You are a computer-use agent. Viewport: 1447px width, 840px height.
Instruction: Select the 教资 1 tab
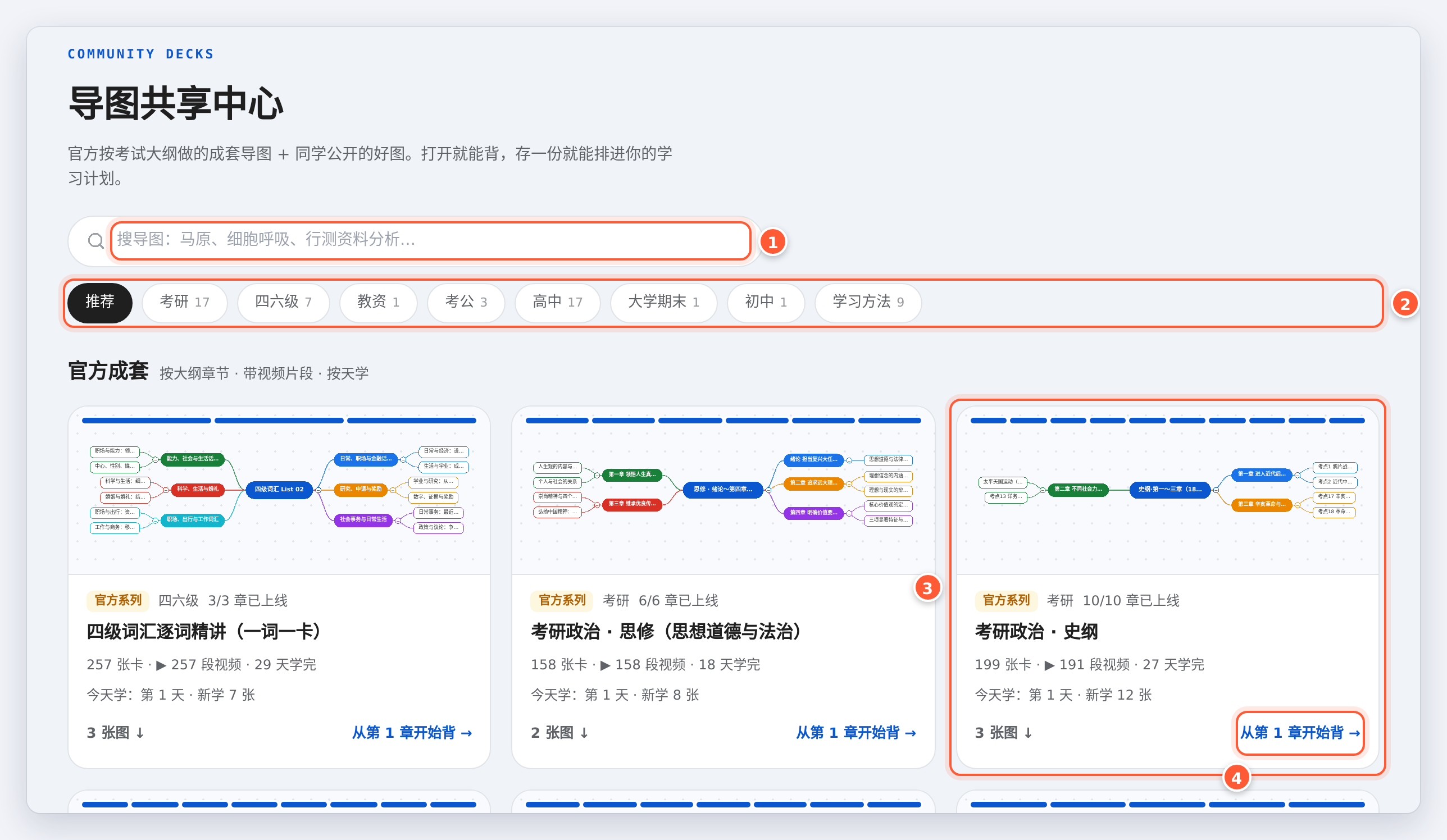378,302
